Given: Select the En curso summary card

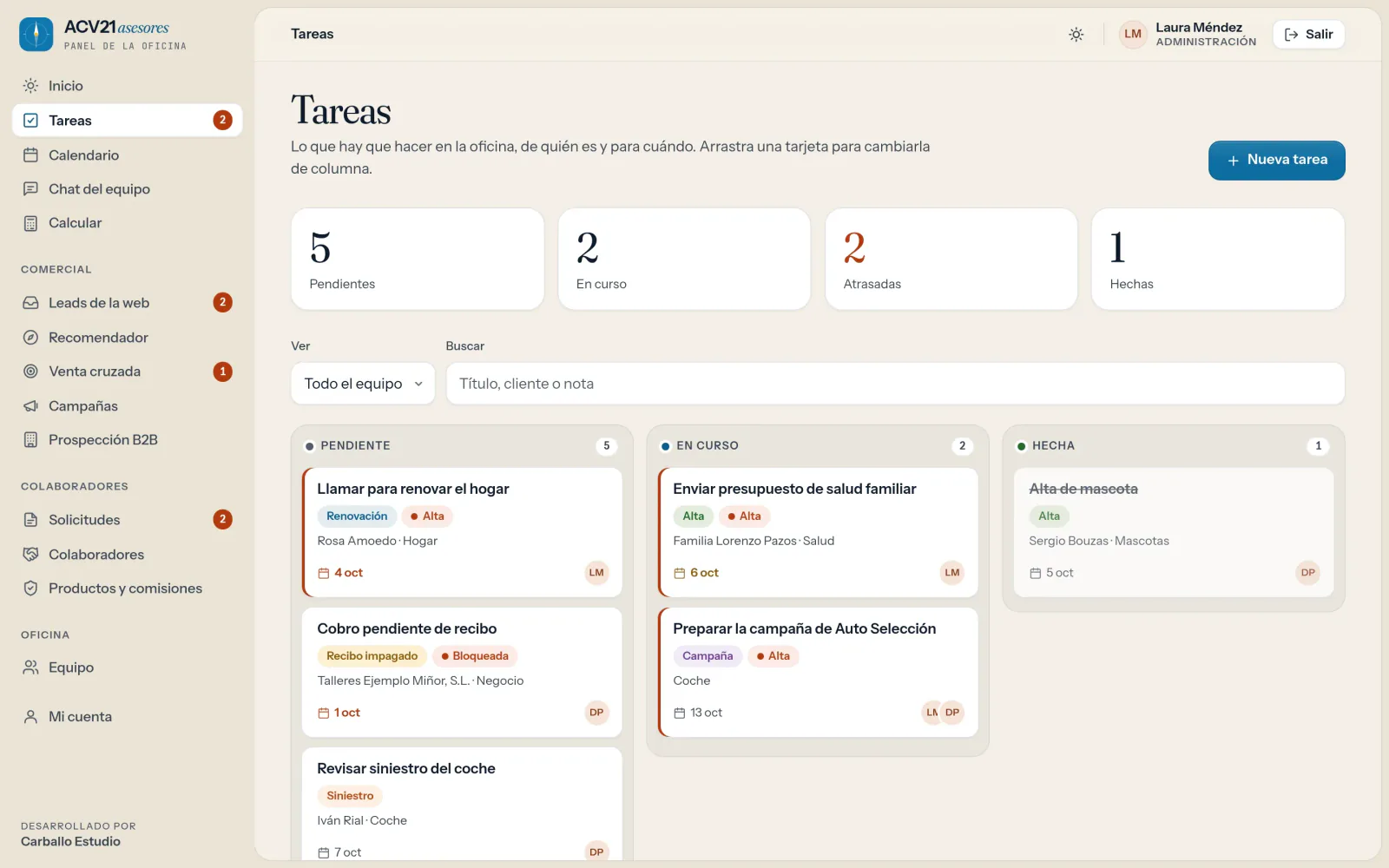Looking at the screenshot, I should (684, 259).
